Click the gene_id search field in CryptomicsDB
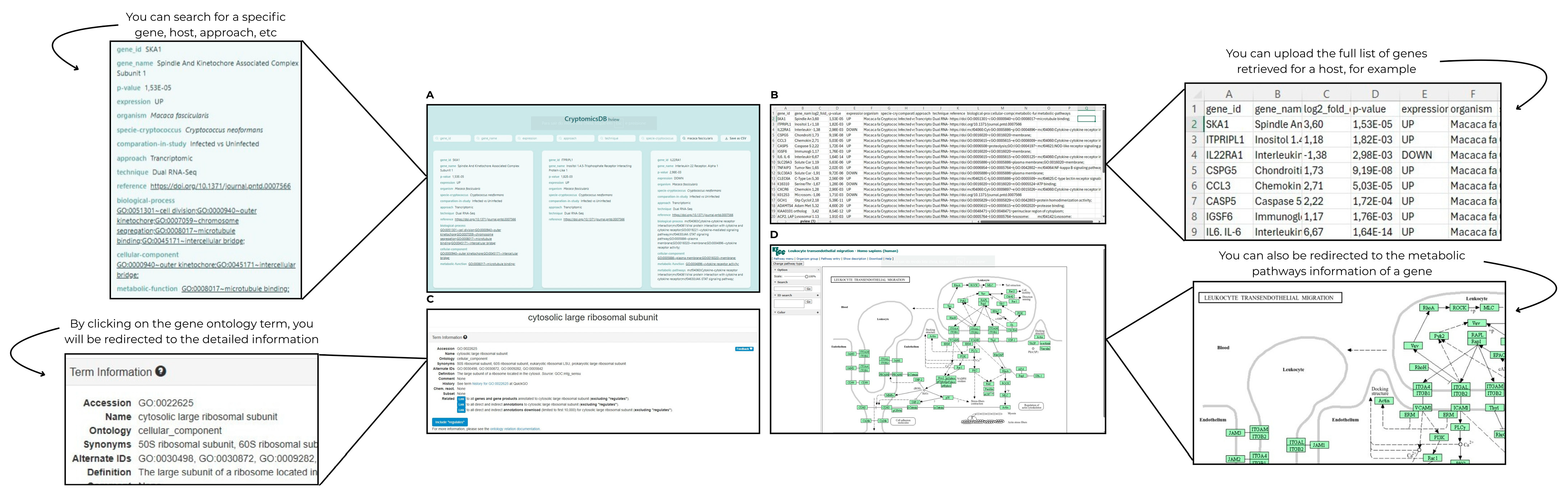1568x494 pixels. coord(452,138)
